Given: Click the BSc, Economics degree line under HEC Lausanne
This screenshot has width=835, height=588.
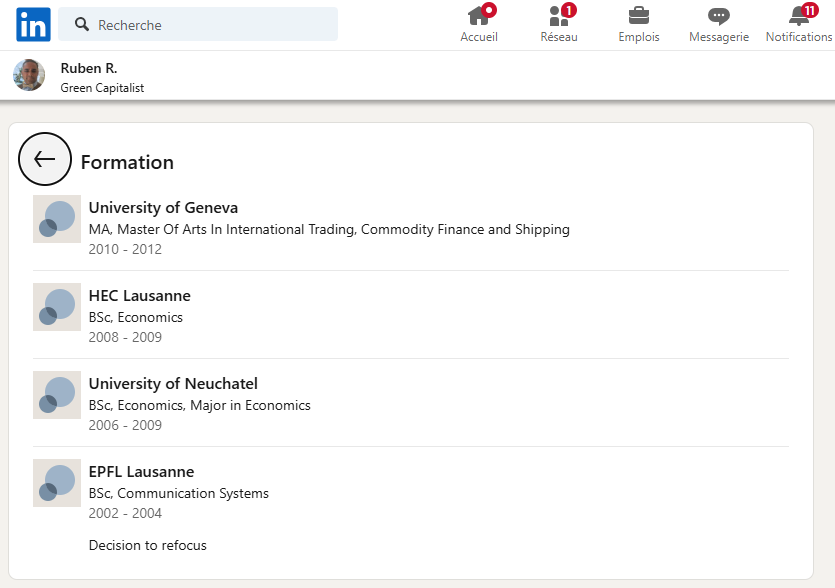Looking at the screenshot, I should point(136,317).
